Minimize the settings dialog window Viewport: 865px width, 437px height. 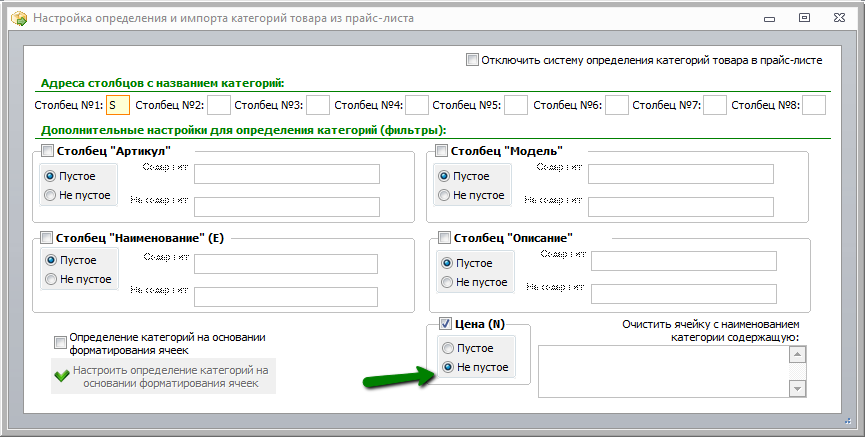(x=770, y=18)
